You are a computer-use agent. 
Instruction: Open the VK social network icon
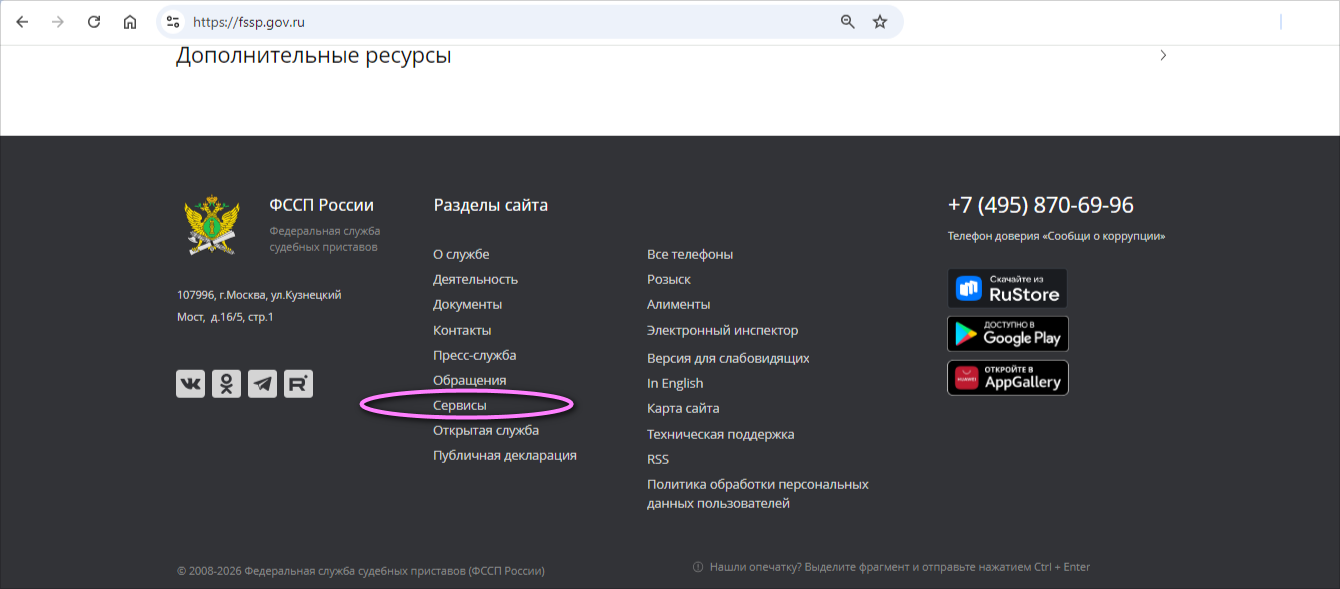tap(190, 383)
